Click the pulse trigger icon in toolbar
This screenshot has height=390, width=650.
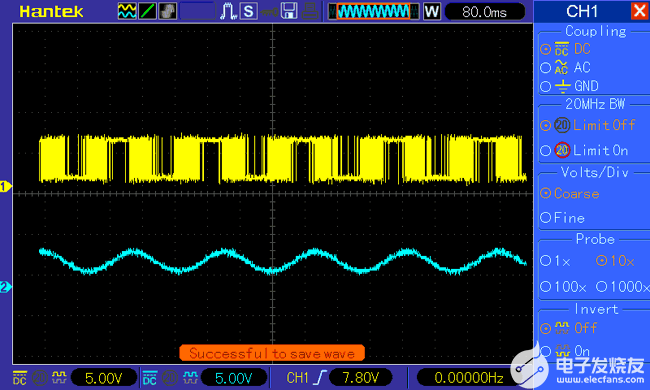click(x=228, y=11)
